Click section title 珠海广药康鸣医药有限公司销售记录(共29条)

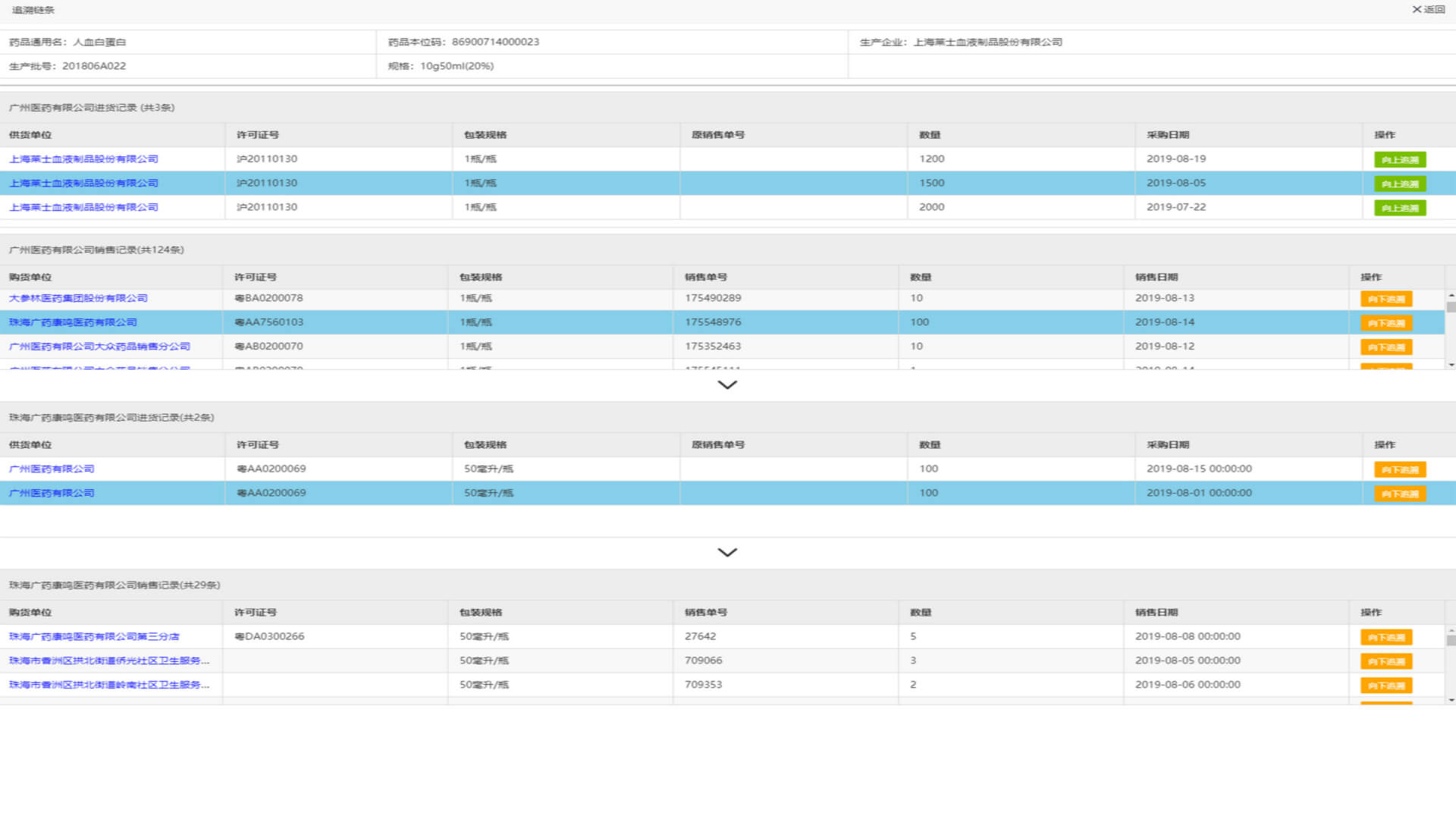tap(115, 585)
